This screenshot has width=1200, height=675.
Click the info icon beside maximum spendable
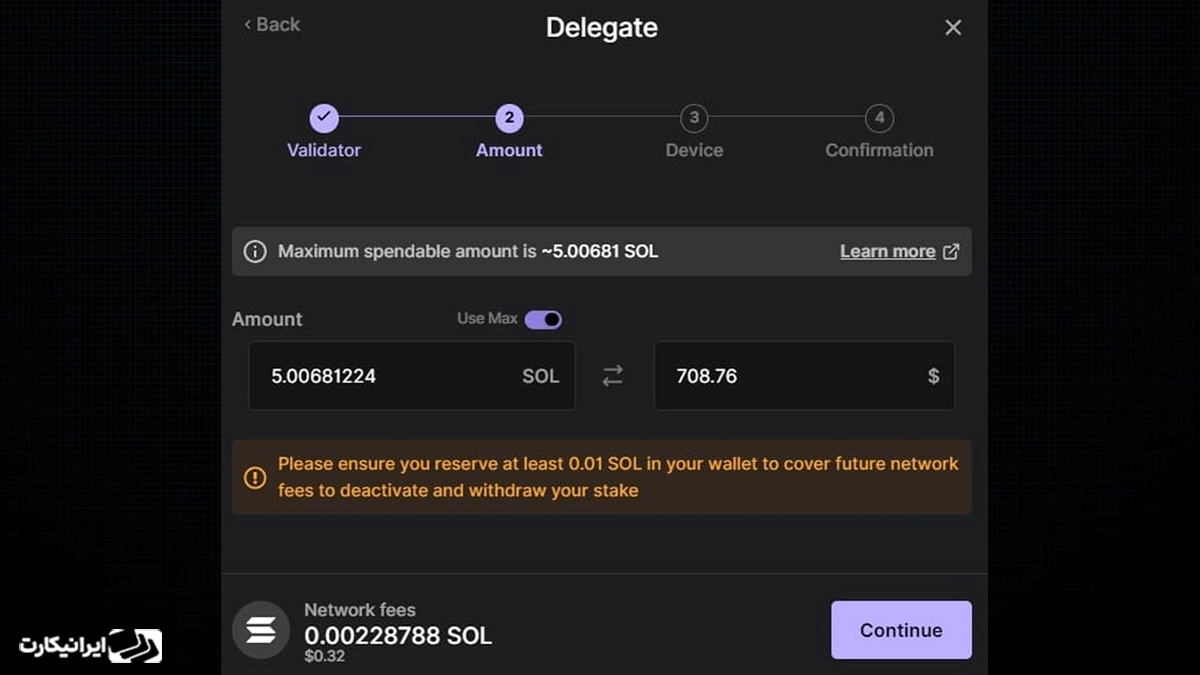tap(255, 252)
